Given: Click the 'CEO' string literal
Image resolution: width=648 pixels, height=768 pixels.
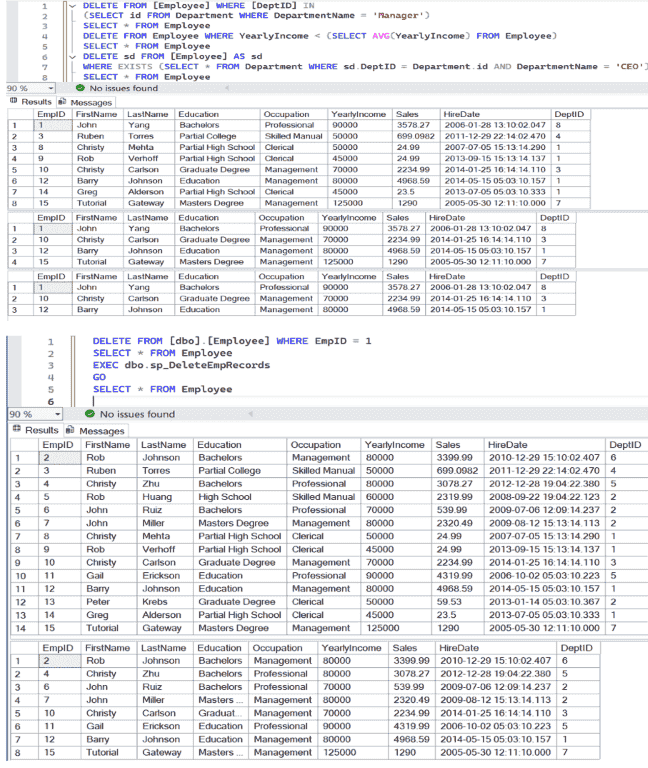Looking at the screenshot, I should point(629,67).
